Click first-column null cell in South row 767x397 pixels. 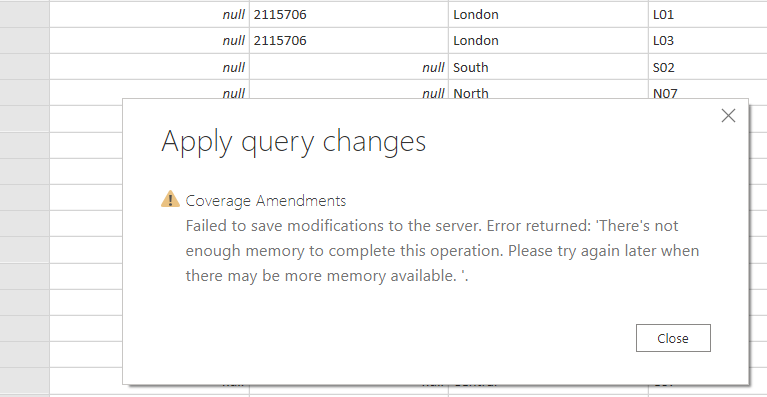point(149,67)
